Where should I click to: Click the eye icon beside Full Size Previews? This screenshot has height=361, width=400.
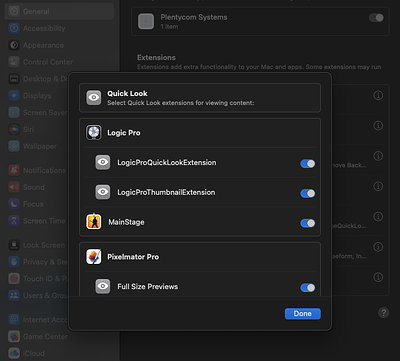(x=103, y=286)
